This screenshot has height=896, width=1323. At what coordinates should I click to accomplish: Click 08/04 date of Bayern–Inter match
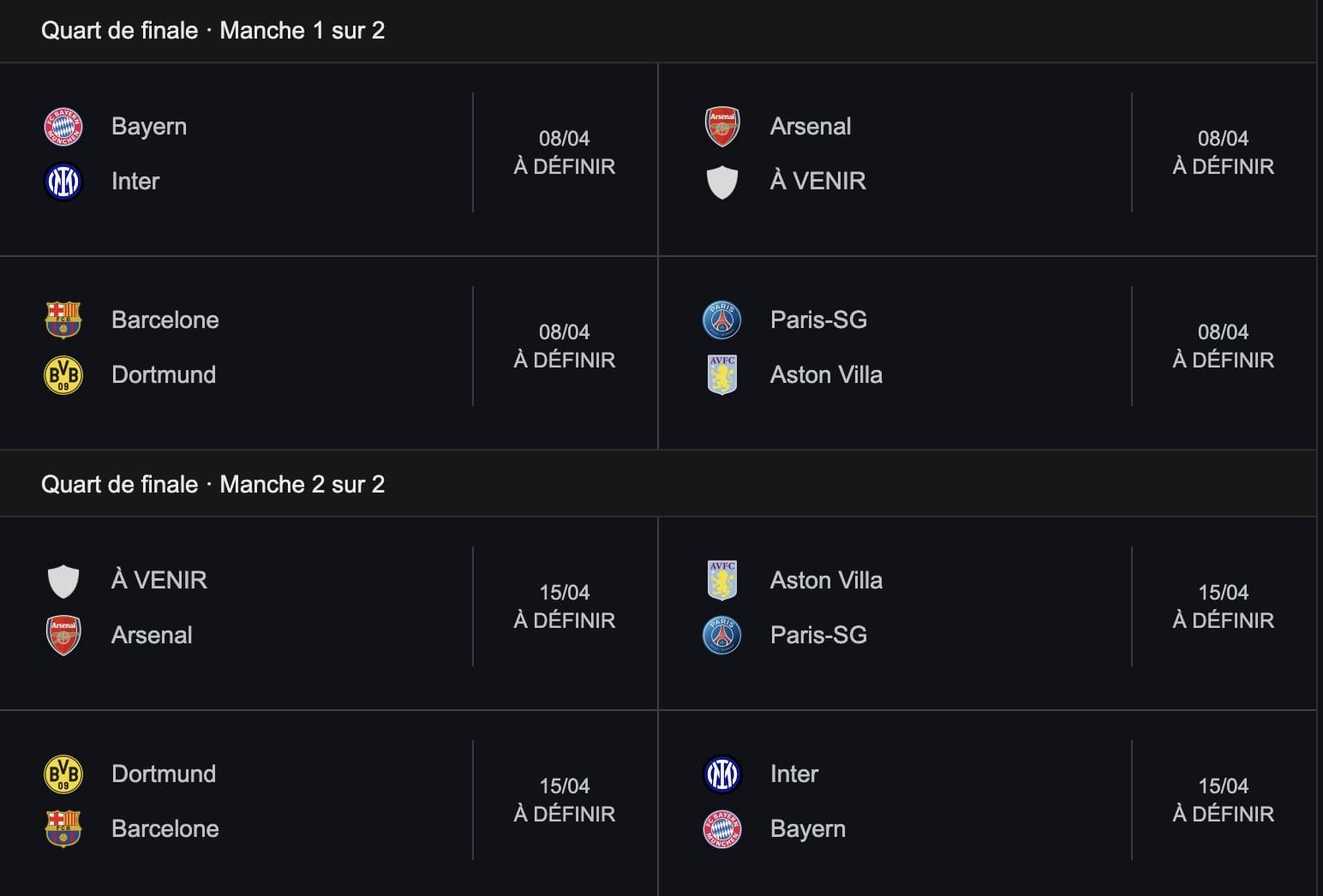coord(564,139)
